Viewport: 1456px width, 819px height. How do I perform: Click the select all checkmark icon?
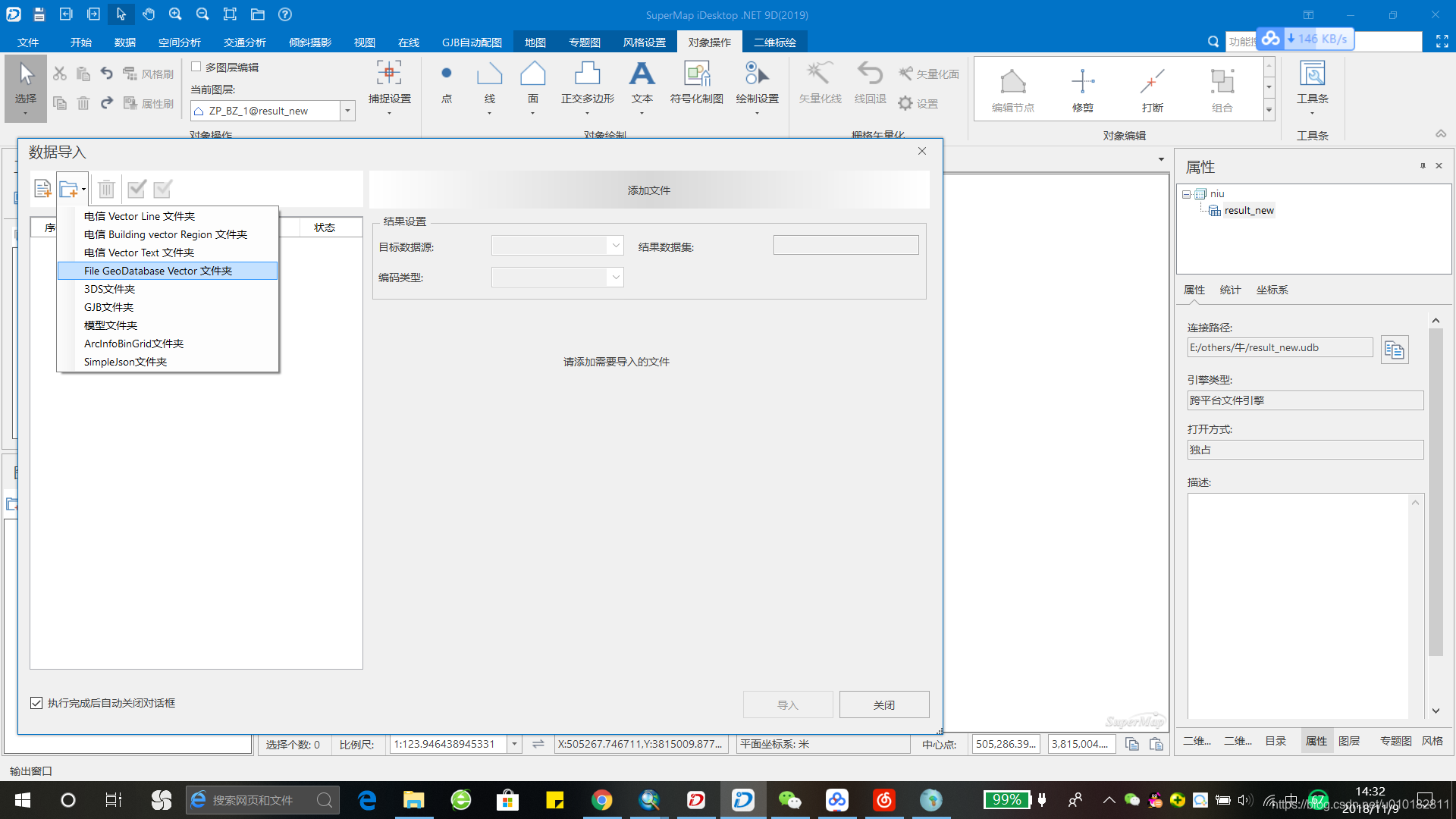pos(136,188)
